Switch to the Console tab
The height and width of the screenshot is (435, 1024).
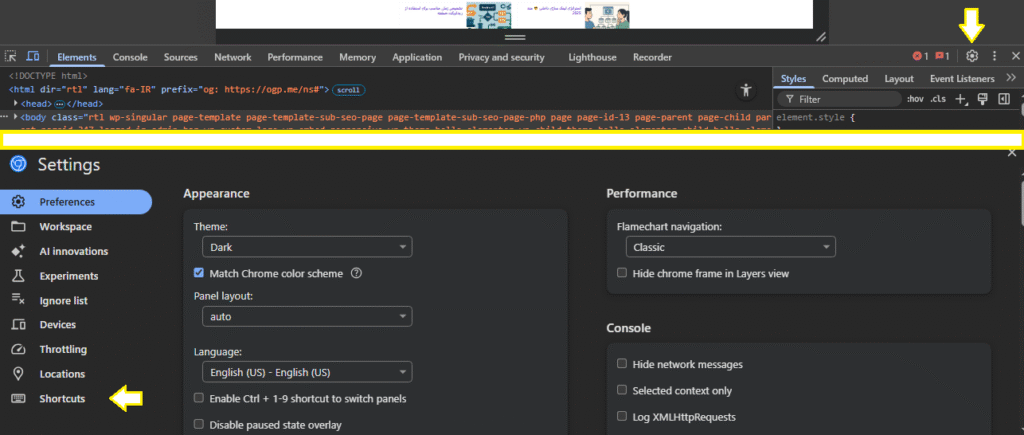[x=130, y=57]
